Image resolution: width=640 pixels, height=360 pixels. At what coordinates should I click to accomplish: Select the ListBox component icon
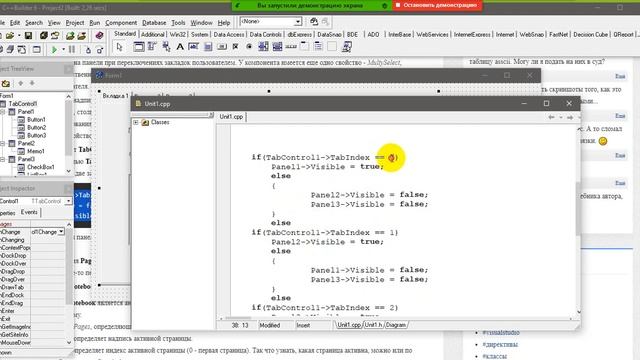click(x=263, y=47)
